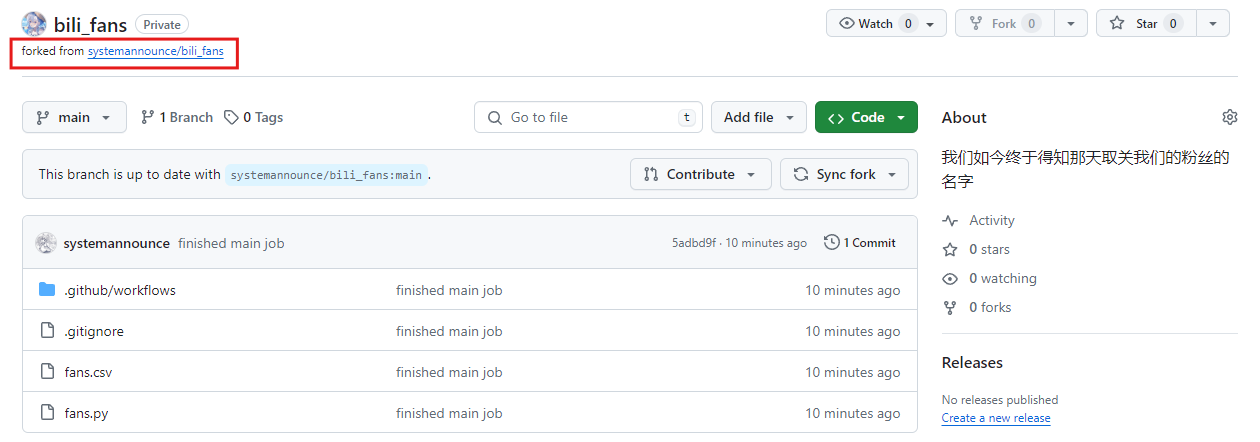Image resolution: width=1260 pixels, height=442 pixels.
Task: Click the systemannounce commit author avatar
Action: [45, 243]
